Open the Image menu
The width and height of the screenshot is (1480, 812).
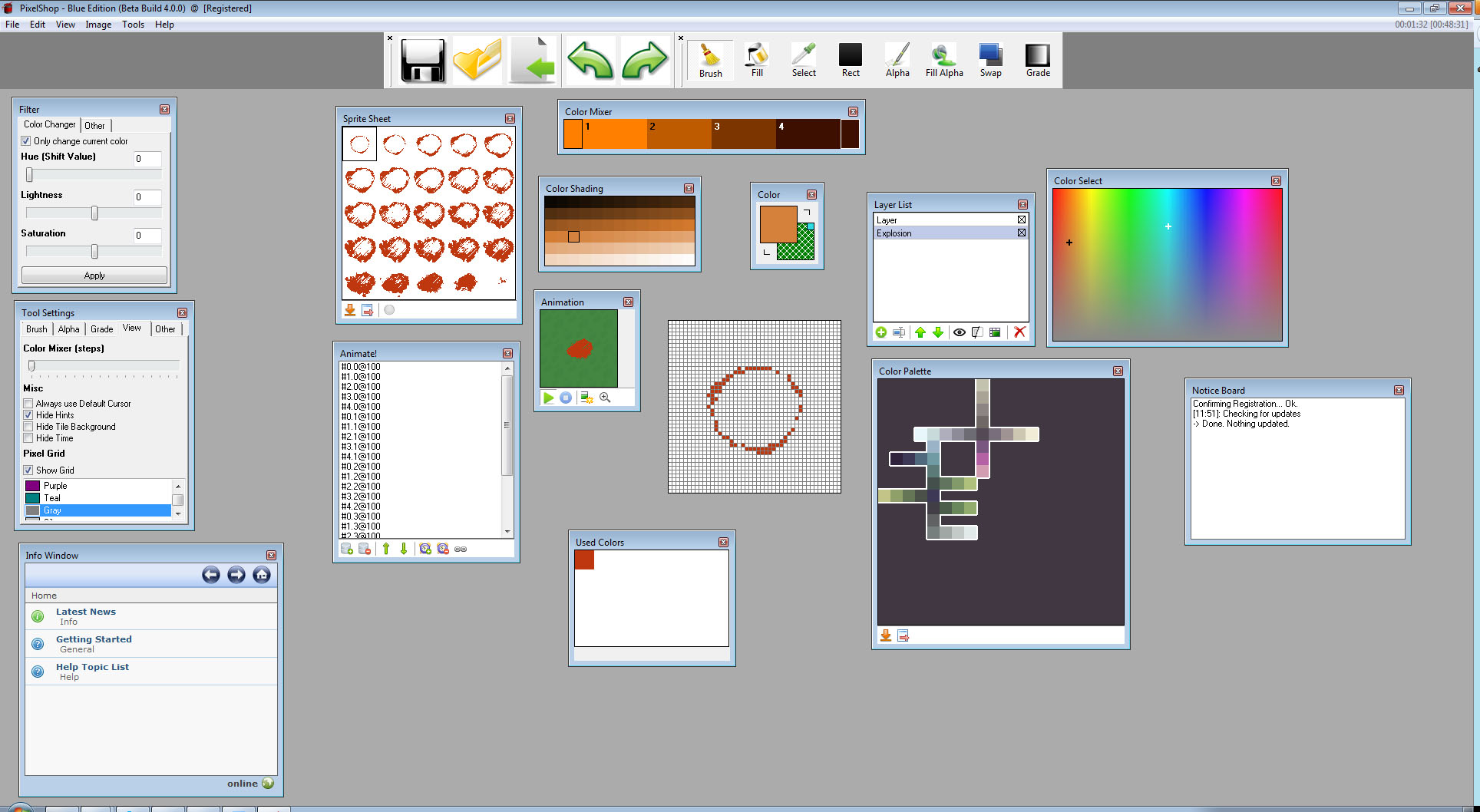[x=98, y=25]
